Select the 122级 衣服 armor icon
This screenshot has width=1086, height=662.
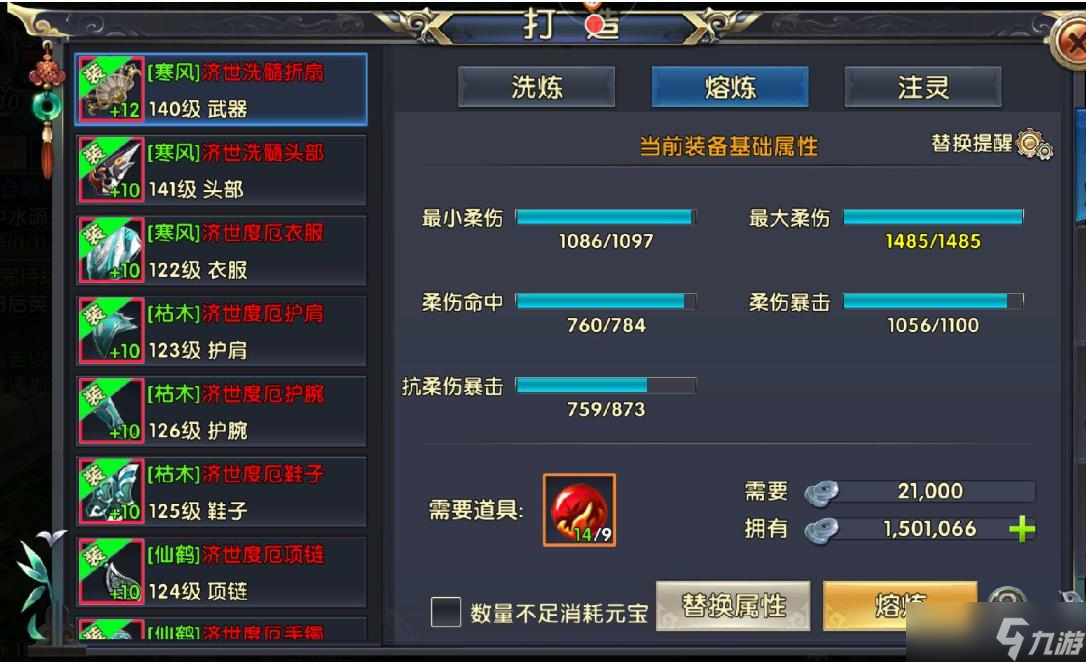(111, 250)
